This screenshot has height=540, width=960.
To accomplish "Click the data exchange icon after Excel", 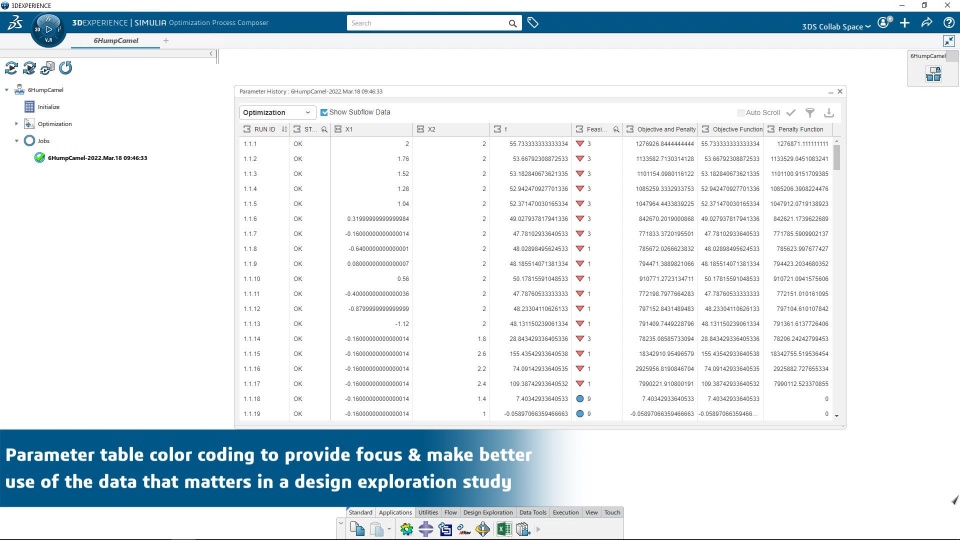I will pyautogui.click(x=523, y=528).
